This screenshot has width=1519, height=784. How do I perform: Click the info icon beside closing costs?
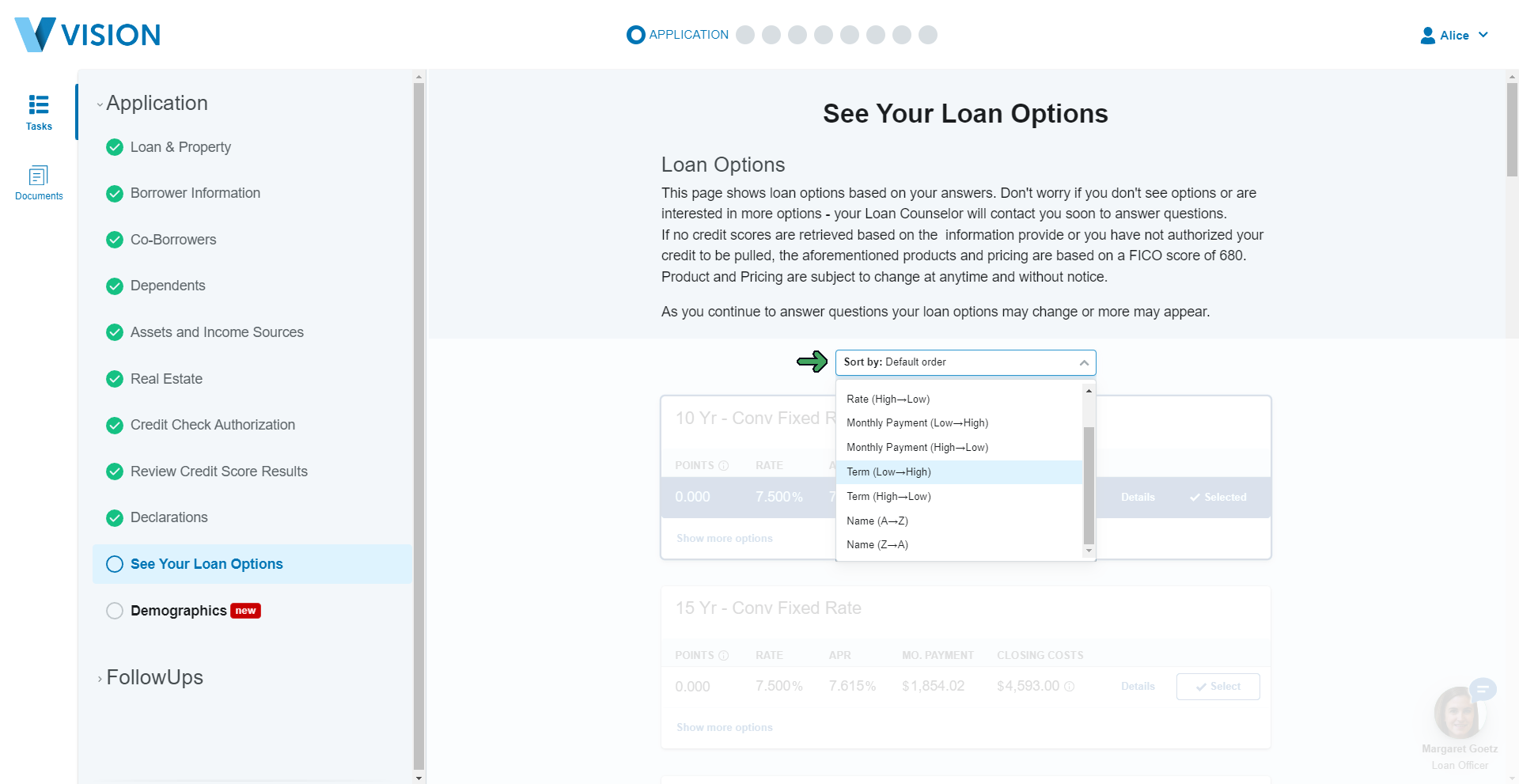[1070, 687]
